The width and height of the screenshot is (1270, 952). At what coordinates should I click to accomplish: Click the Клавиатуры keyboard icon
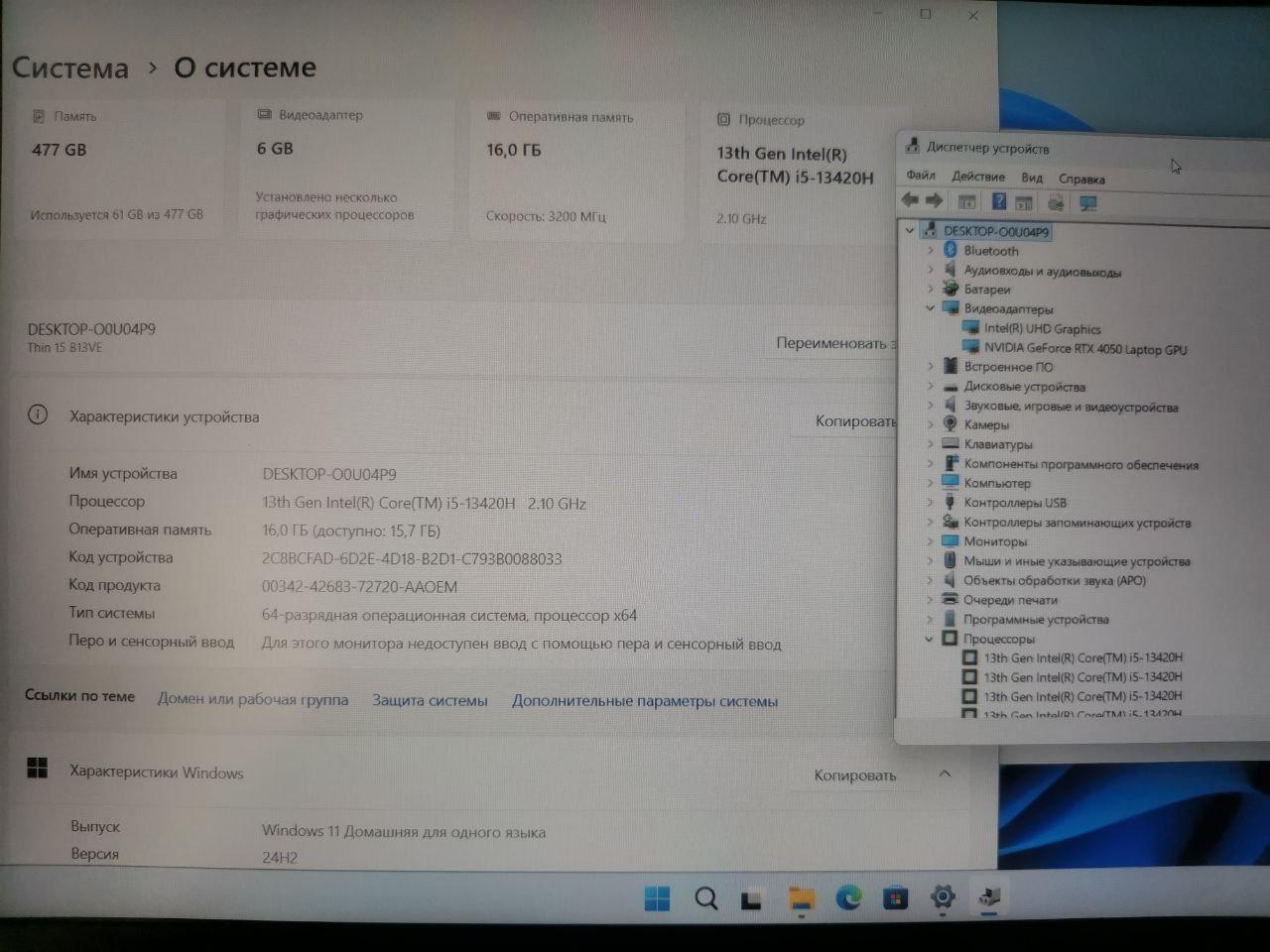951,444
